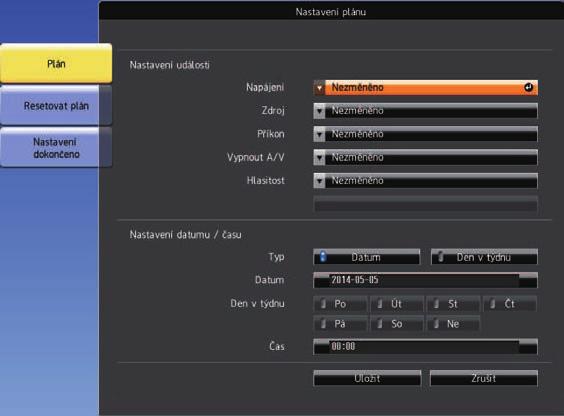This screenshot has width=564, height=416.
Task: Click the Zrušit button
Action: [x=484, y=378]
